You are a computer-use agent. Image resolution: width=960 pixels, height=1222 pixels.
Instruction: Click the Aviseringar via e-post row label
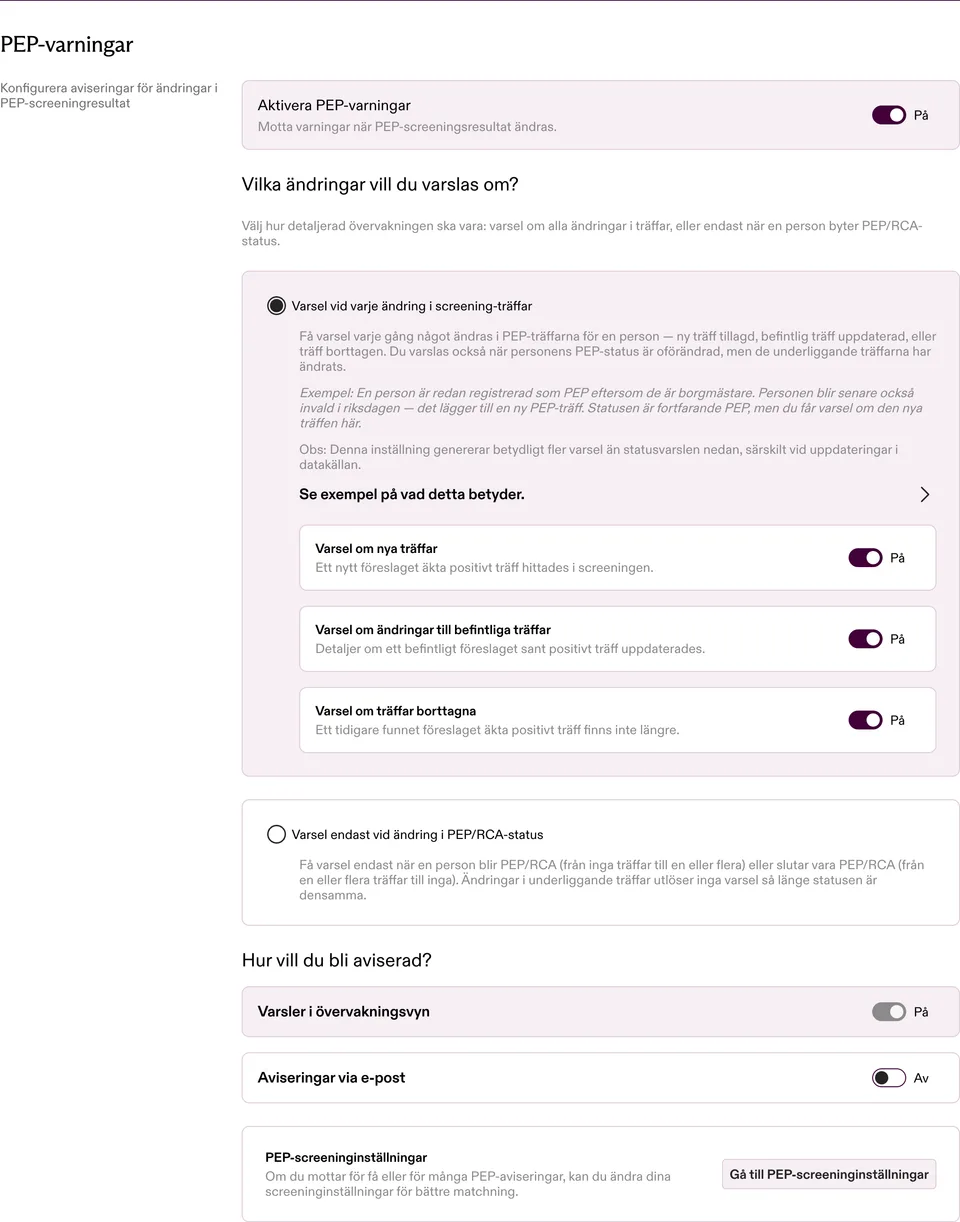coord(331,1078)
